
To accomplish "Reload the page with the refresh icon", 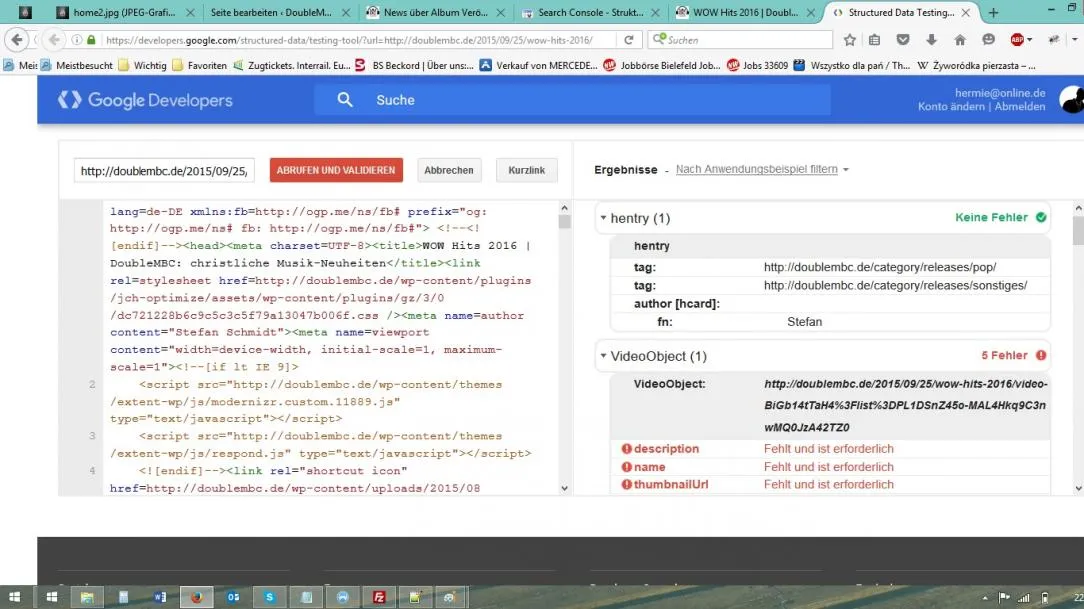I will point(628,40).
